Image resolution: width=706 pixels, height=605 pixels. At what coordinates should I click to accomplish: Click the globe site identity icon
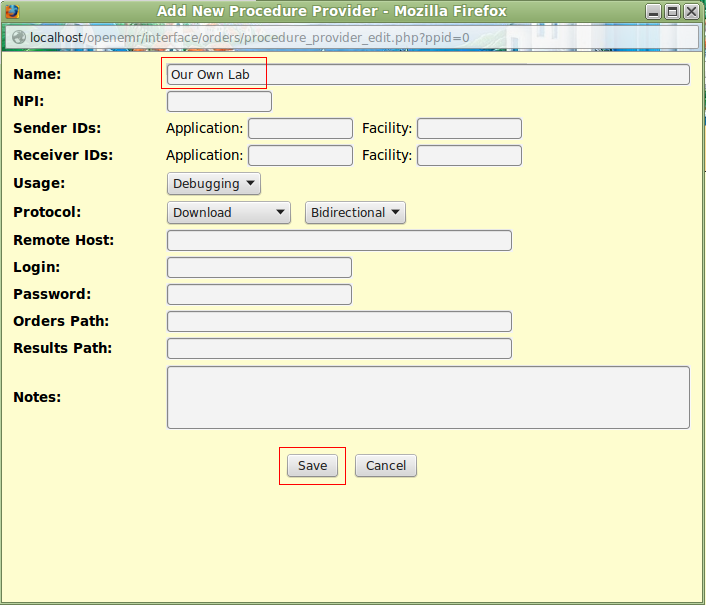point(18,37)
